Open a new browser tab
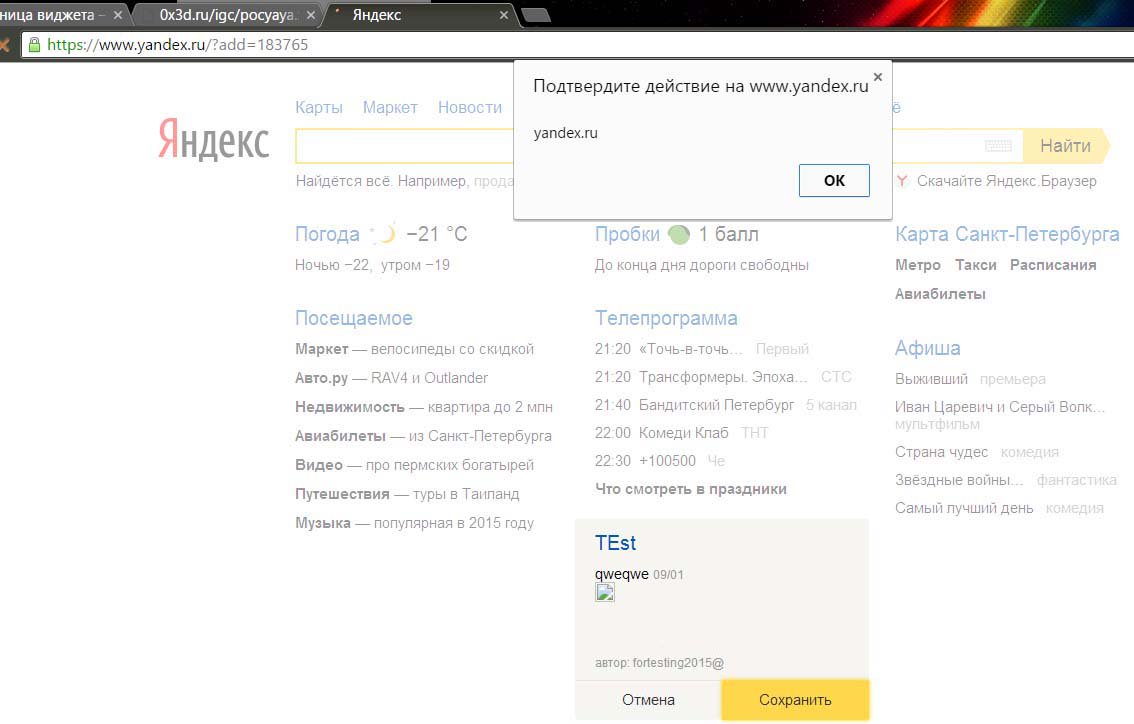 coord(536,15)
